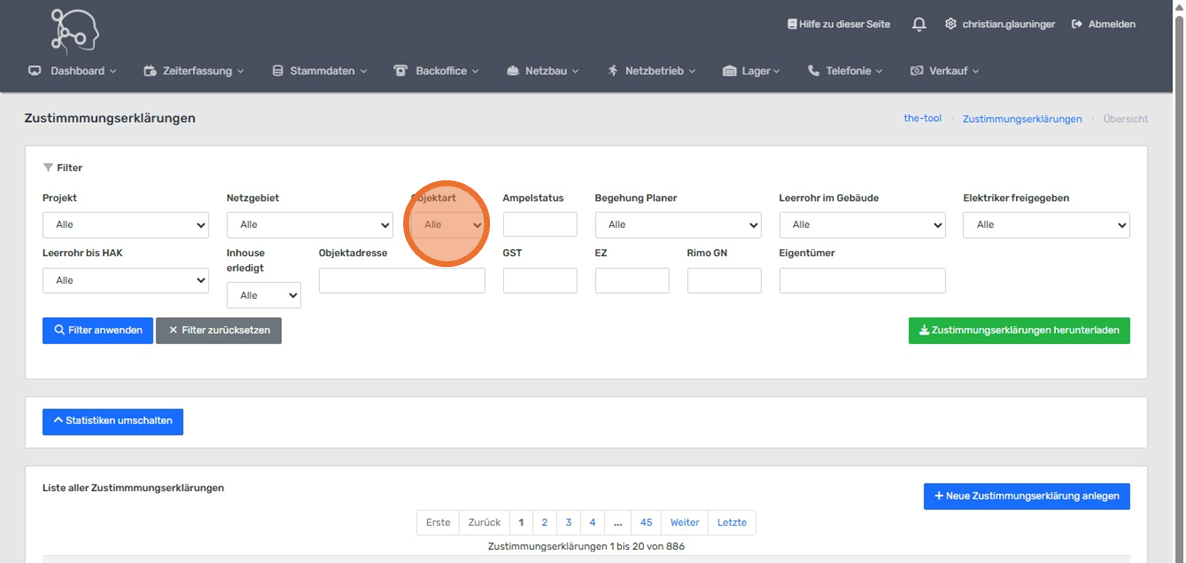The image size is (1186, 563).
Task: Open the Inhouse erledigt dropdown
Action: pos(263,296)
